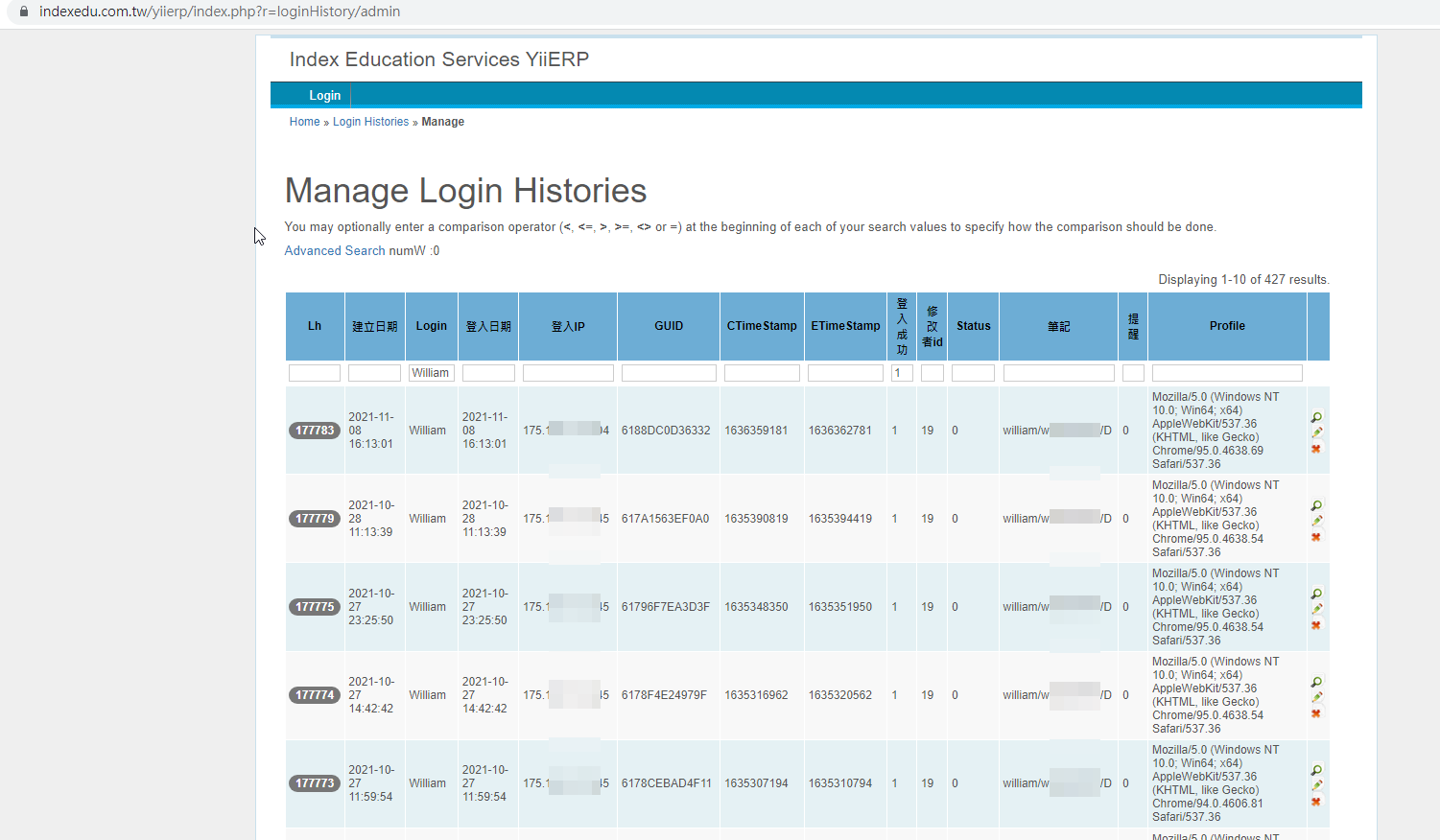Click Login filter field containing William
This screenshot has height=840, width=1440.
coord(431,373)
